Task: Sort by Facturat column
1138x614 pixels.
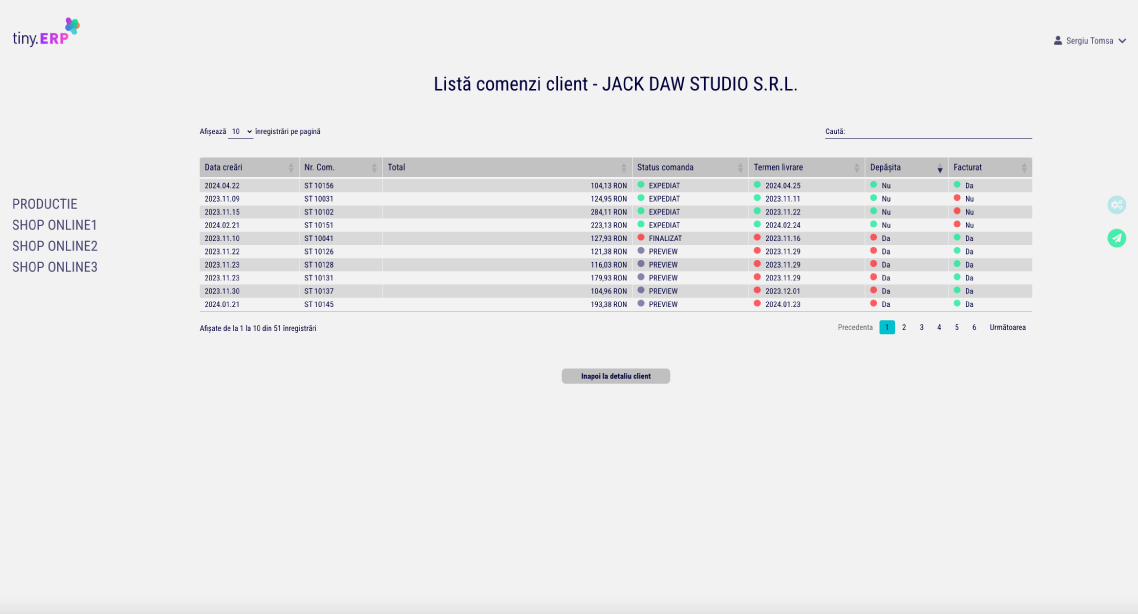Action: pos(990,168)
